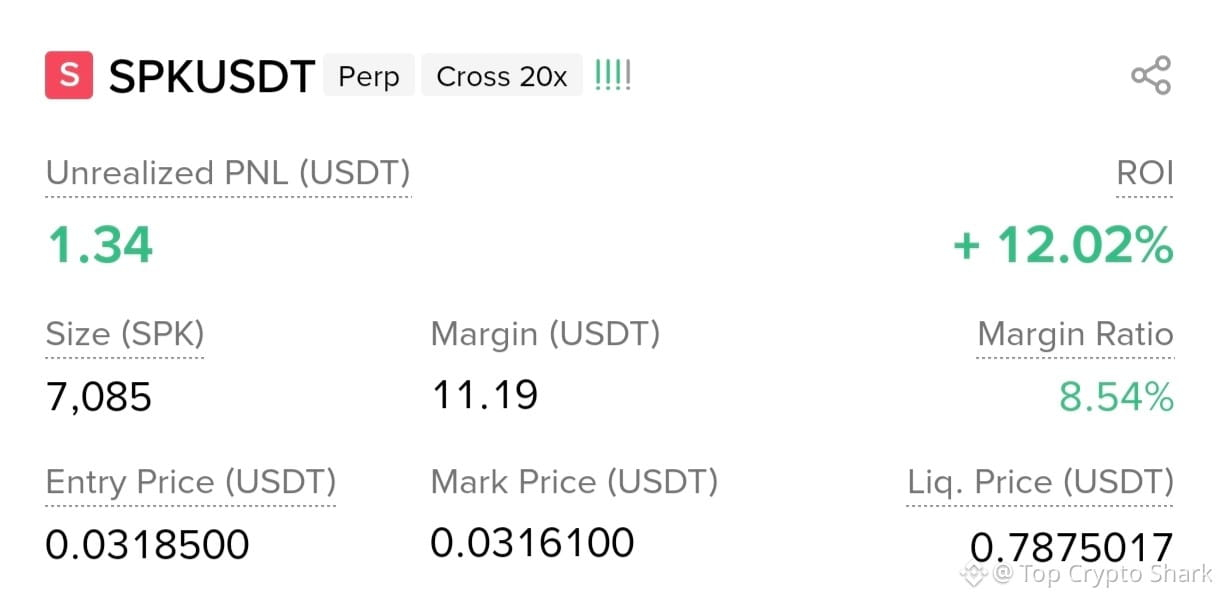This screenshot has width=1220, height=598.
Task: Tap the green exclamation-bar indicator
Action: click(x=612, y=76)
